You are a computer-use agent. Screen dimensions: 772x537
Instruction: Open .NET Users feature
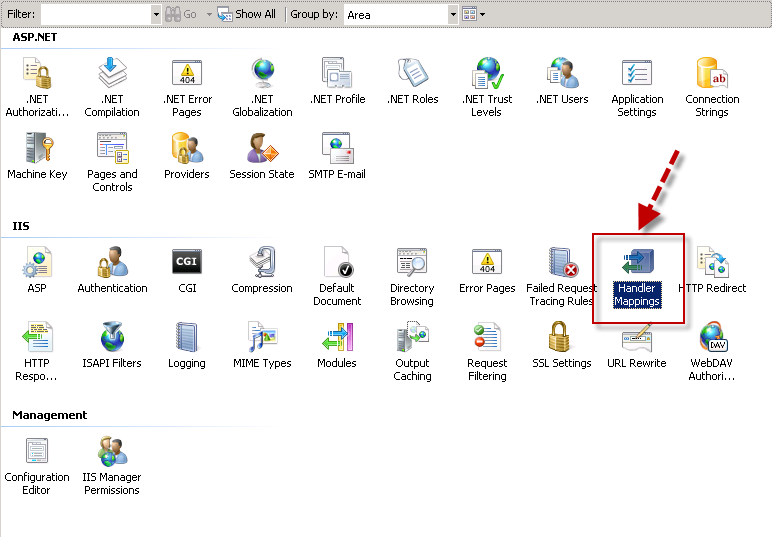pyautogui.click(x=562, y=81)
